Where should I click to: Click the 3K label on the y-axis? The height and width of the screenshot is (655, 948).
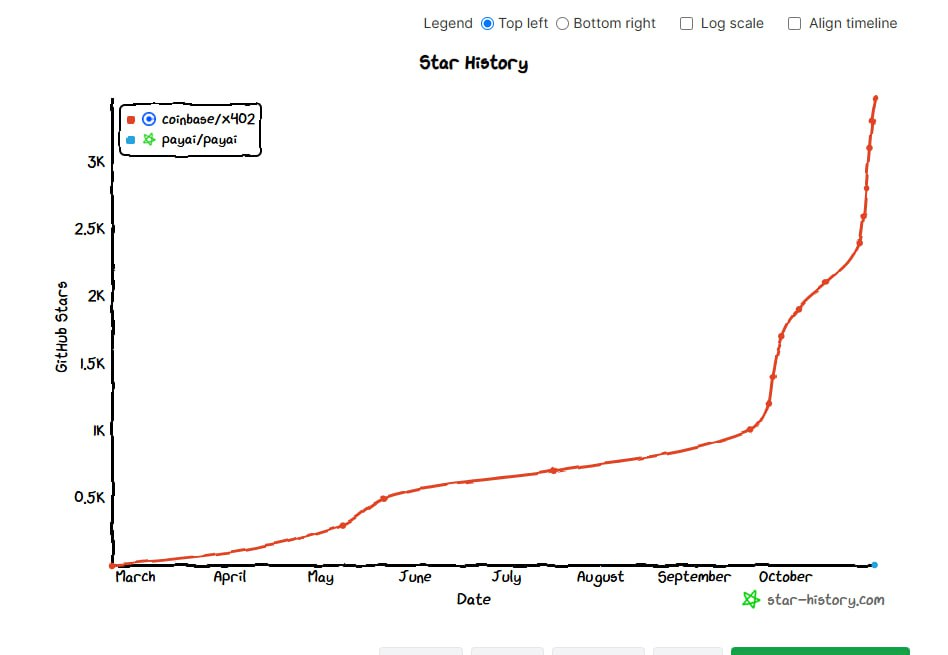[95, 162]
